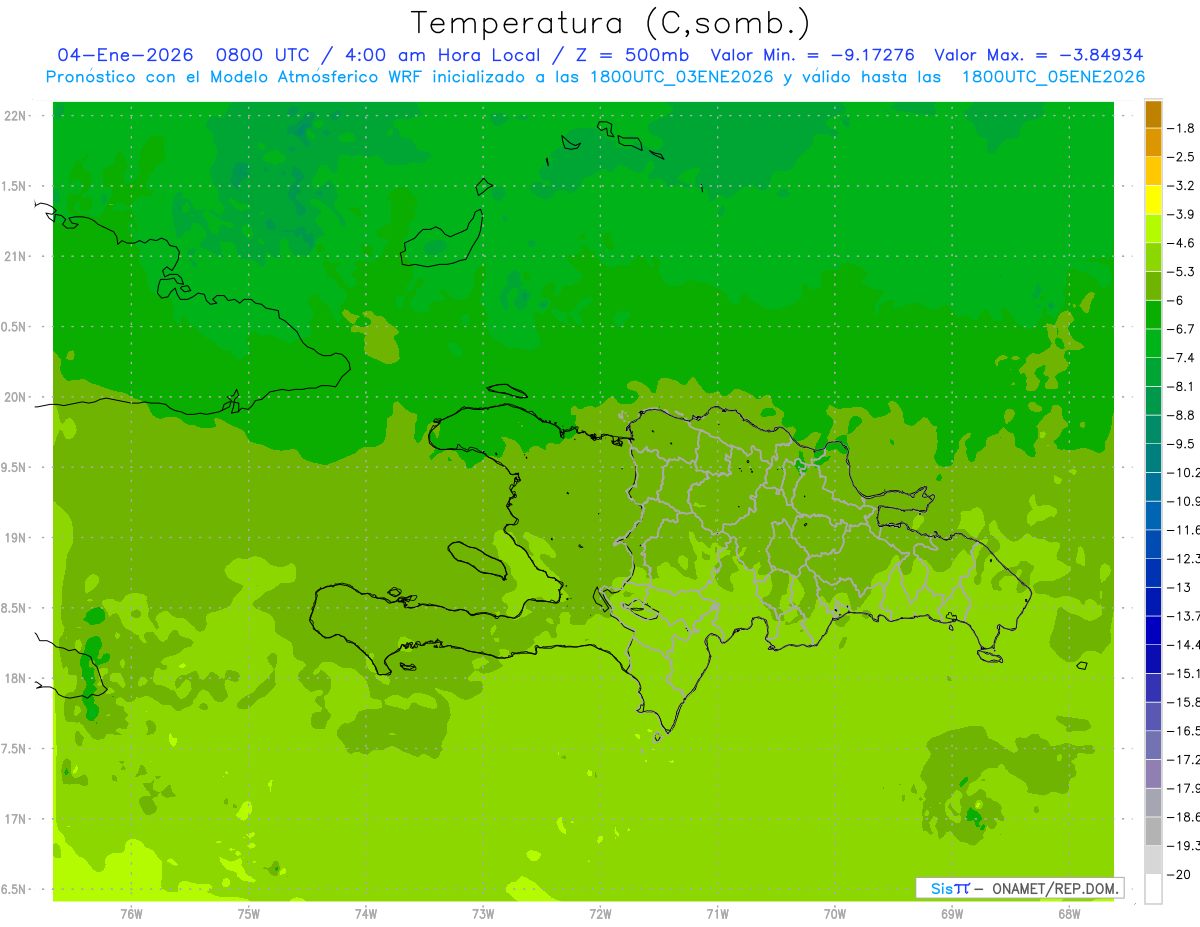The width and height of the screenshot is (1200, 927).
Task: Click the brown-orange swatch above the -1.8 label
Action: (x=1153, y=114)
